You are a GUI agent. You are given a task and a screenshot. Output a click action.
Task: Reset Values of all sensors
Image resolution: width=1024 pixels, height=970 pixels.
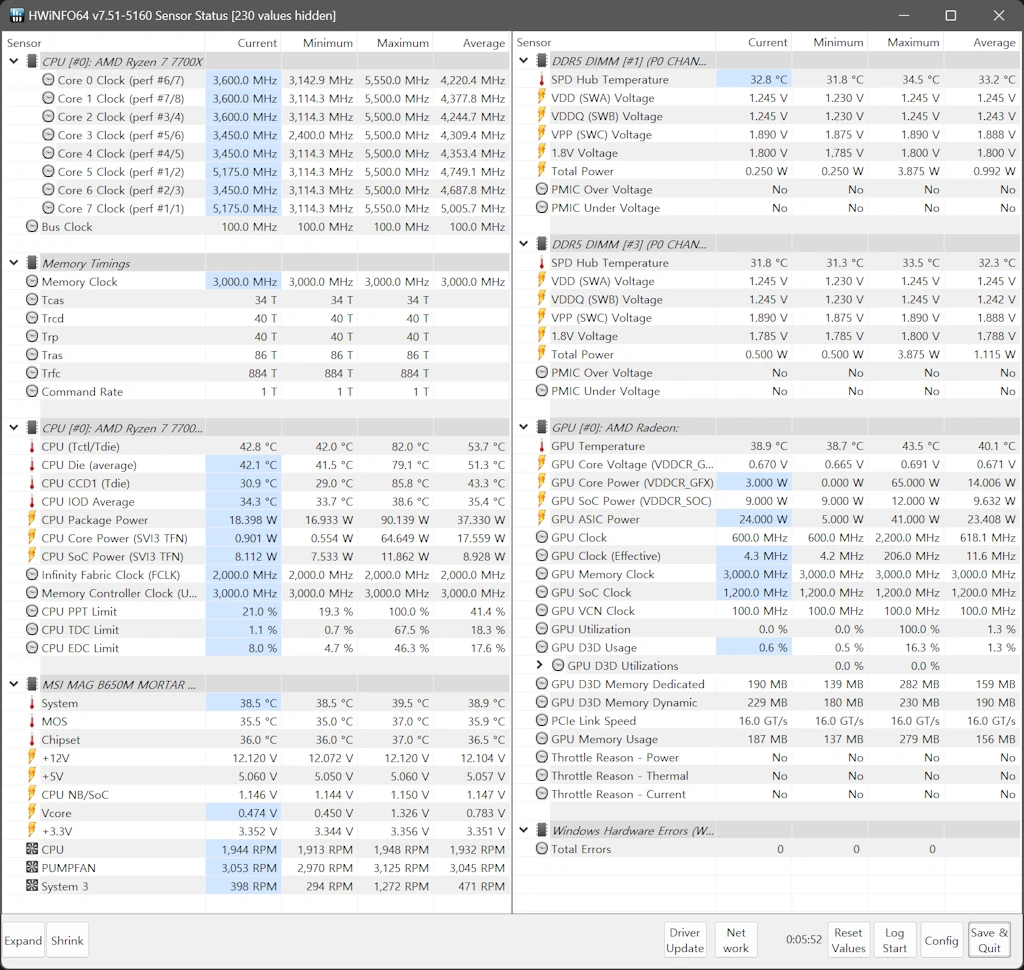(x=848, y=940)
